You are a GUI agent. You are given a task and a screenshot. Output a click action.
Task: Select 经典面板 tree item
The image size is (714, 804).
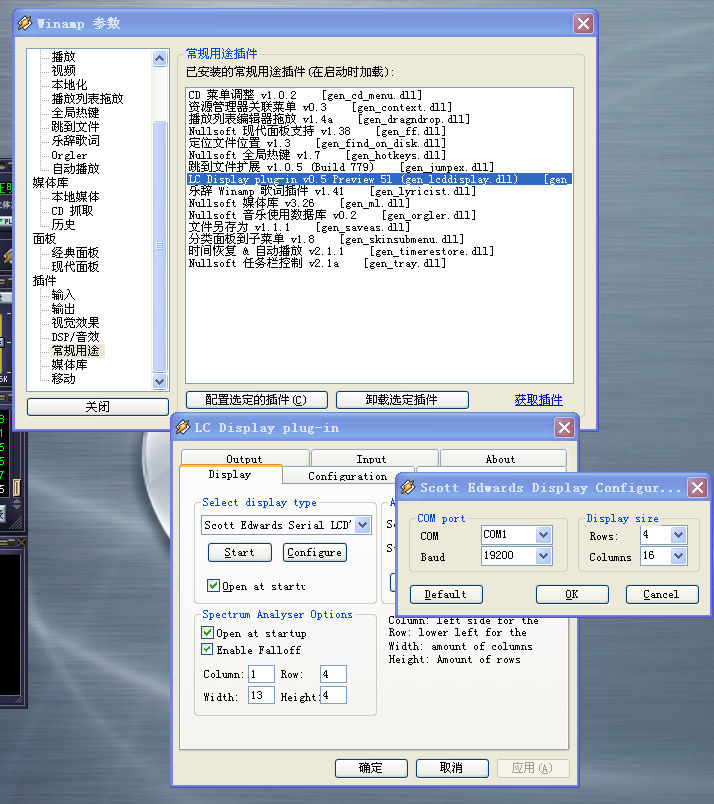[75, 253]
